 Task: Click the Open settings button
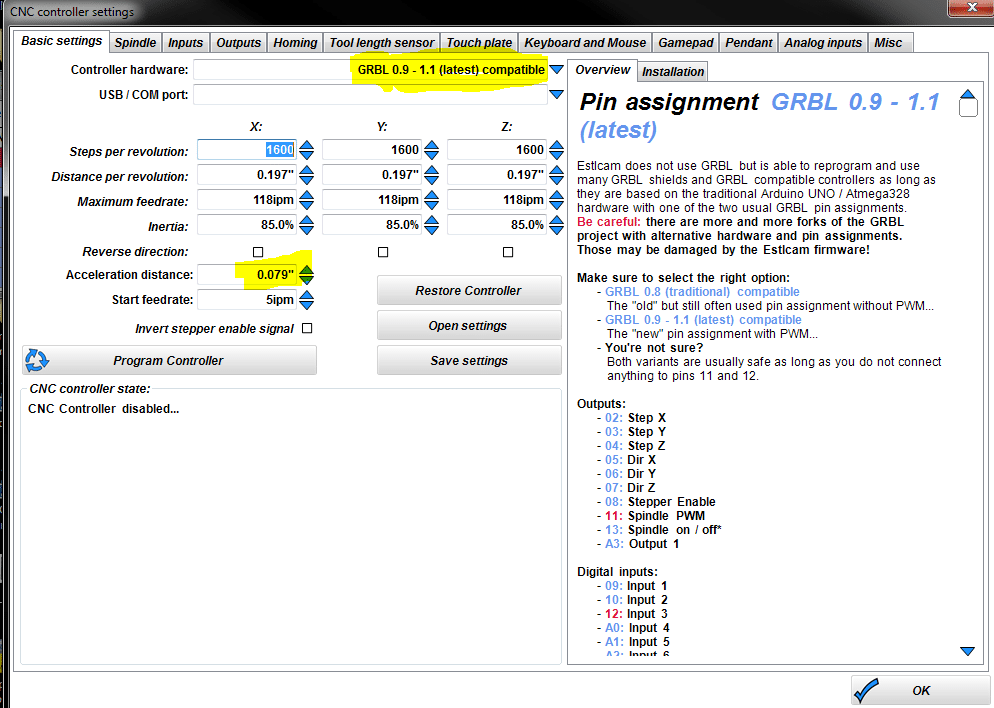469,325
